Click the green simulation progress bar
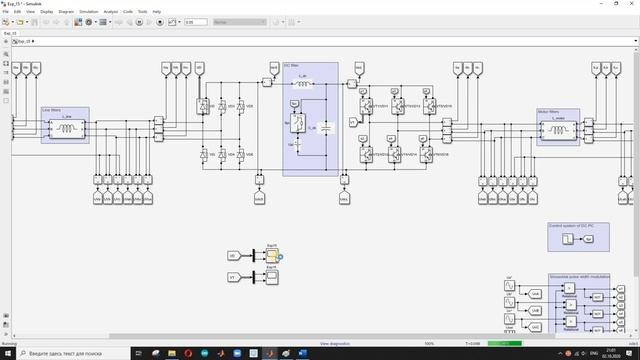Viewport: 640px width, 360px height. click(x=505, y=344)
